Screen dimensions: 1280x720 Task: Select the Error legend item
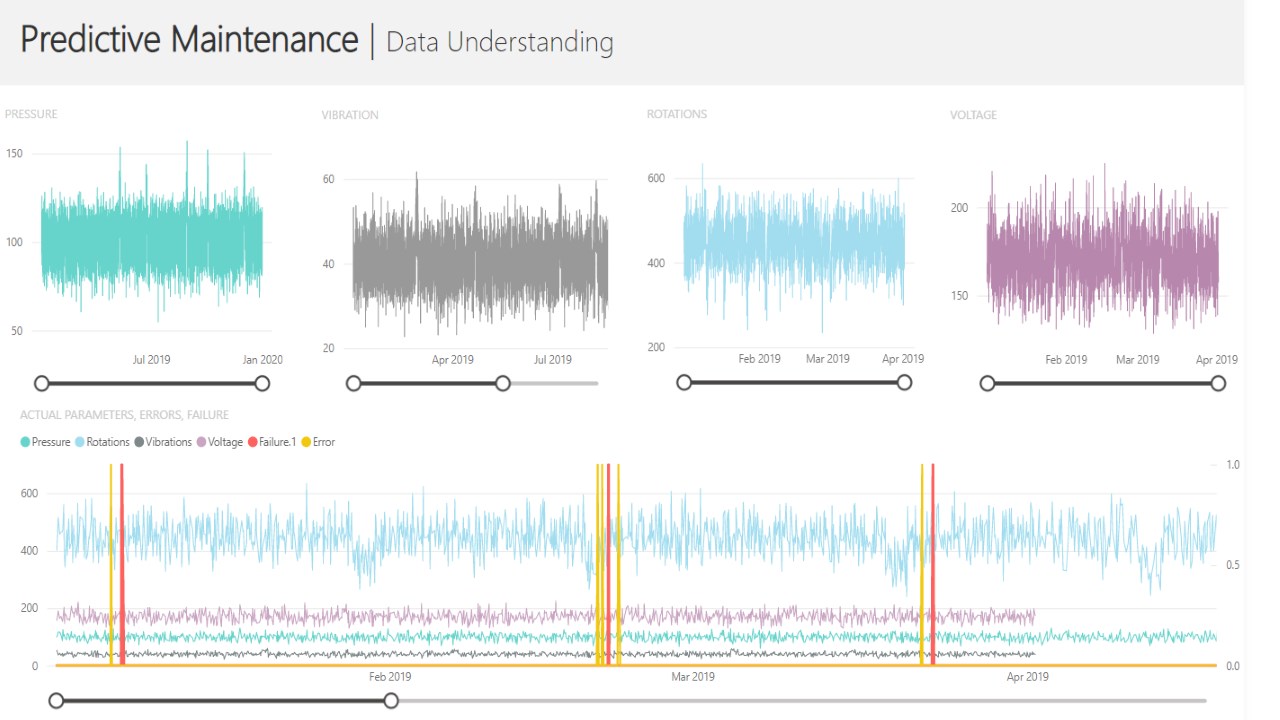(318, 442)
